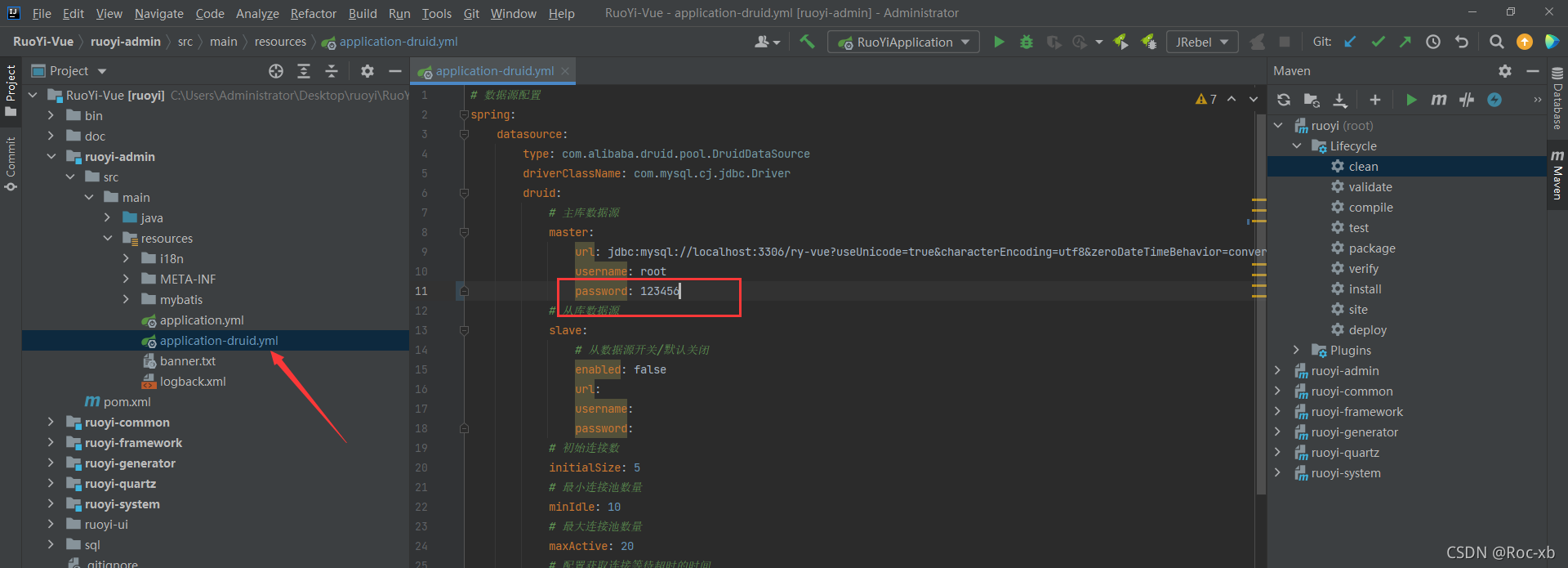Viewport: 1568px width, 568px height.
Task: Select application.yml in Project tree
Action: [x=202, y=320]
